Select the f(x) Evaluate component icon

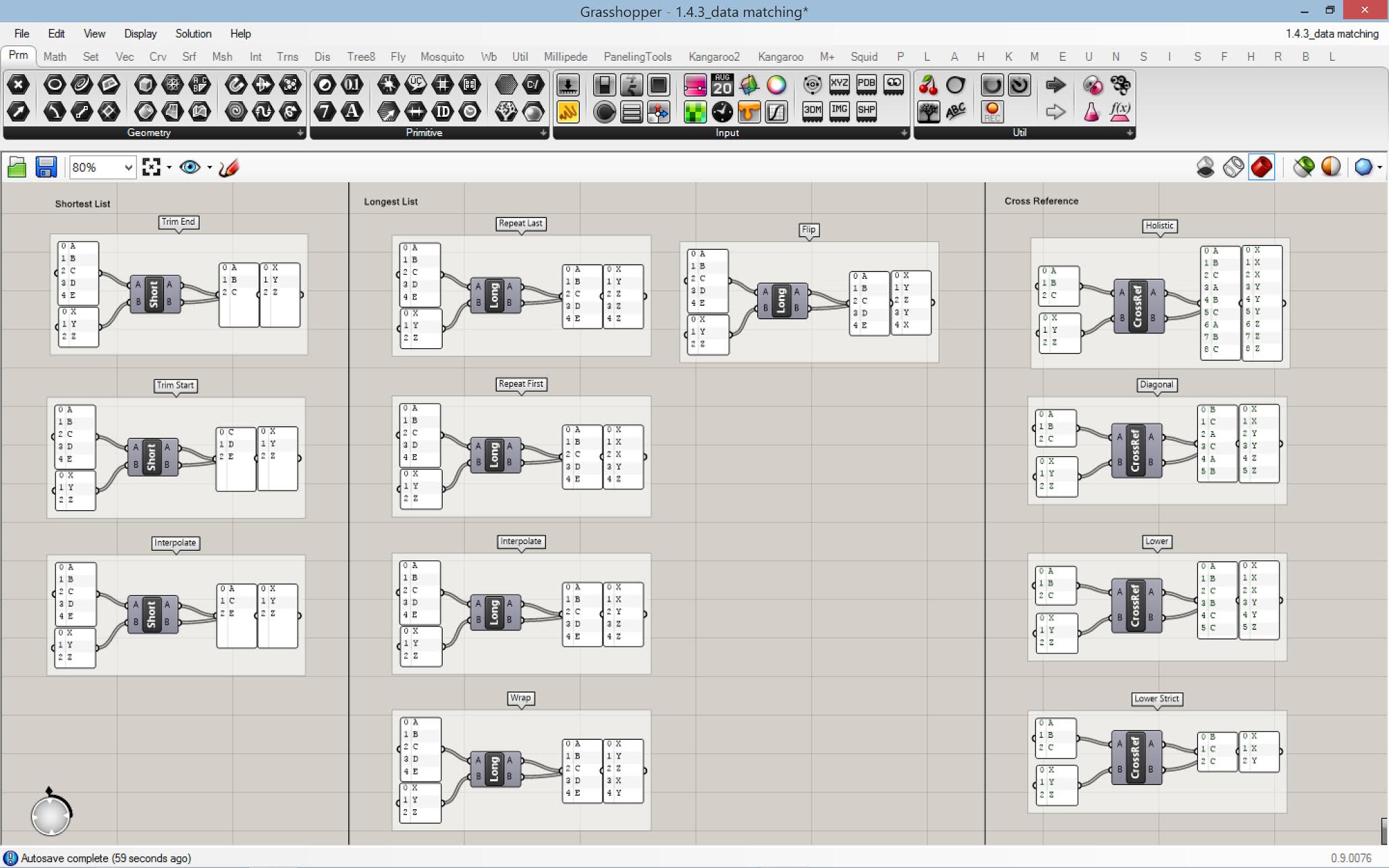(x=1120, y=111)
